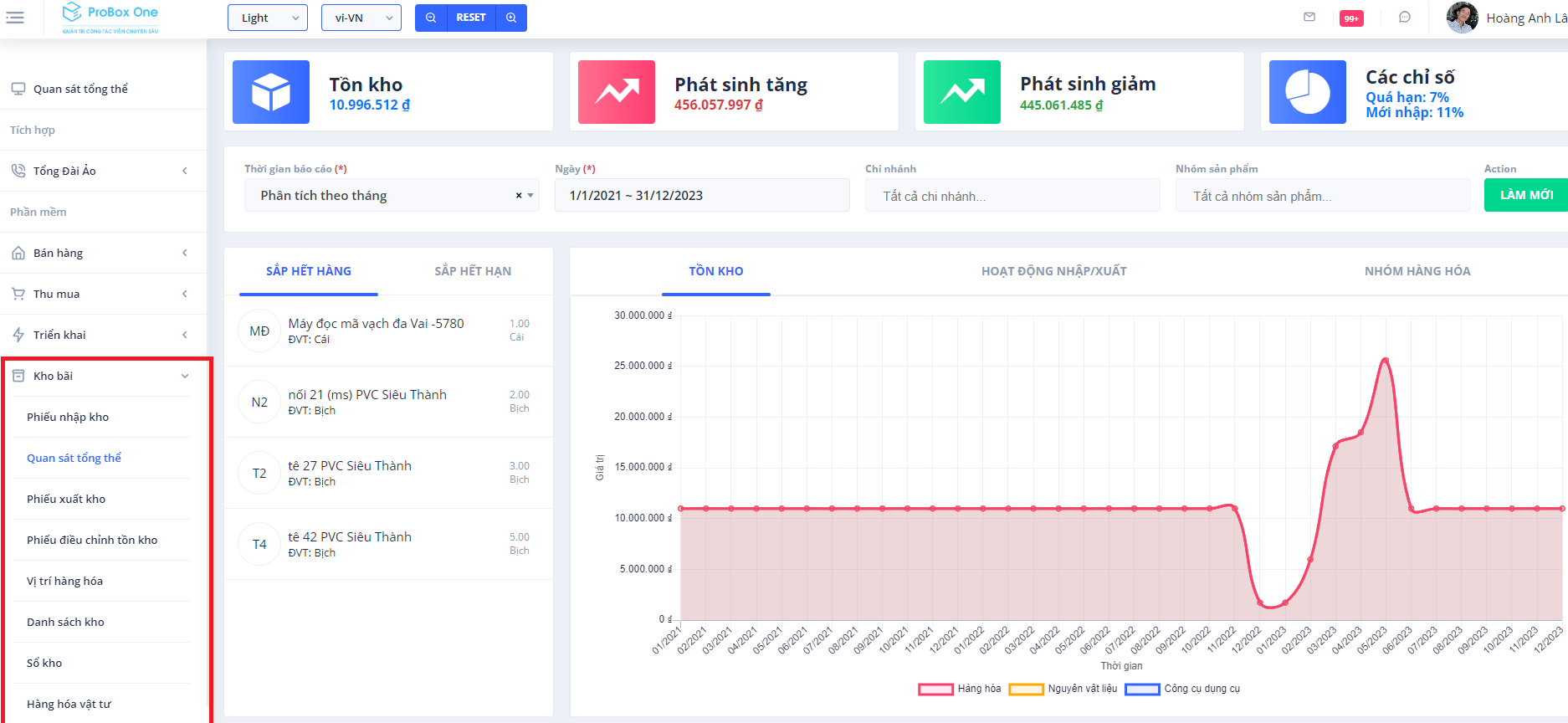Viewport: 1568px width, 723px height.
Task: Click the Tồn kho box icon
Action: tap(271, 92)
